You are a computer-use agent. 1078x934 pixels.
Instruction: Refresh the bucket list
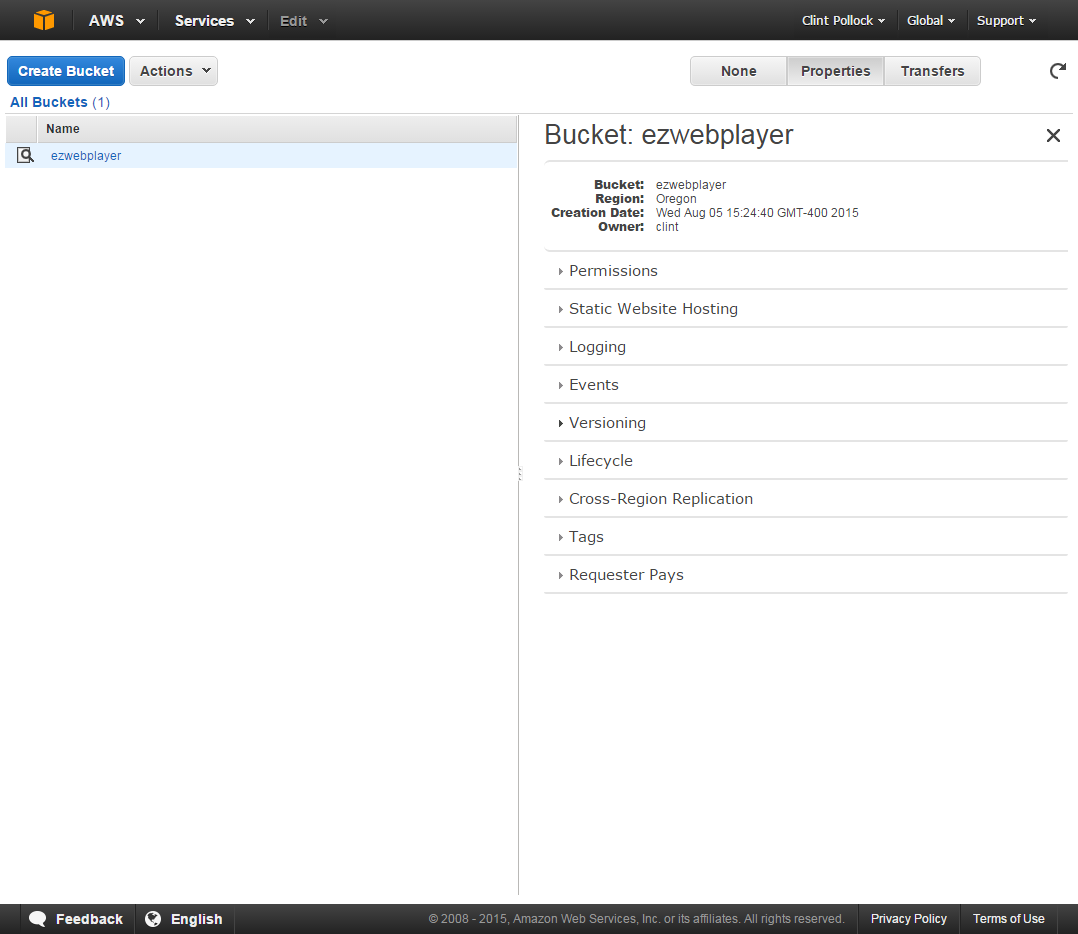coord(1058,71)
